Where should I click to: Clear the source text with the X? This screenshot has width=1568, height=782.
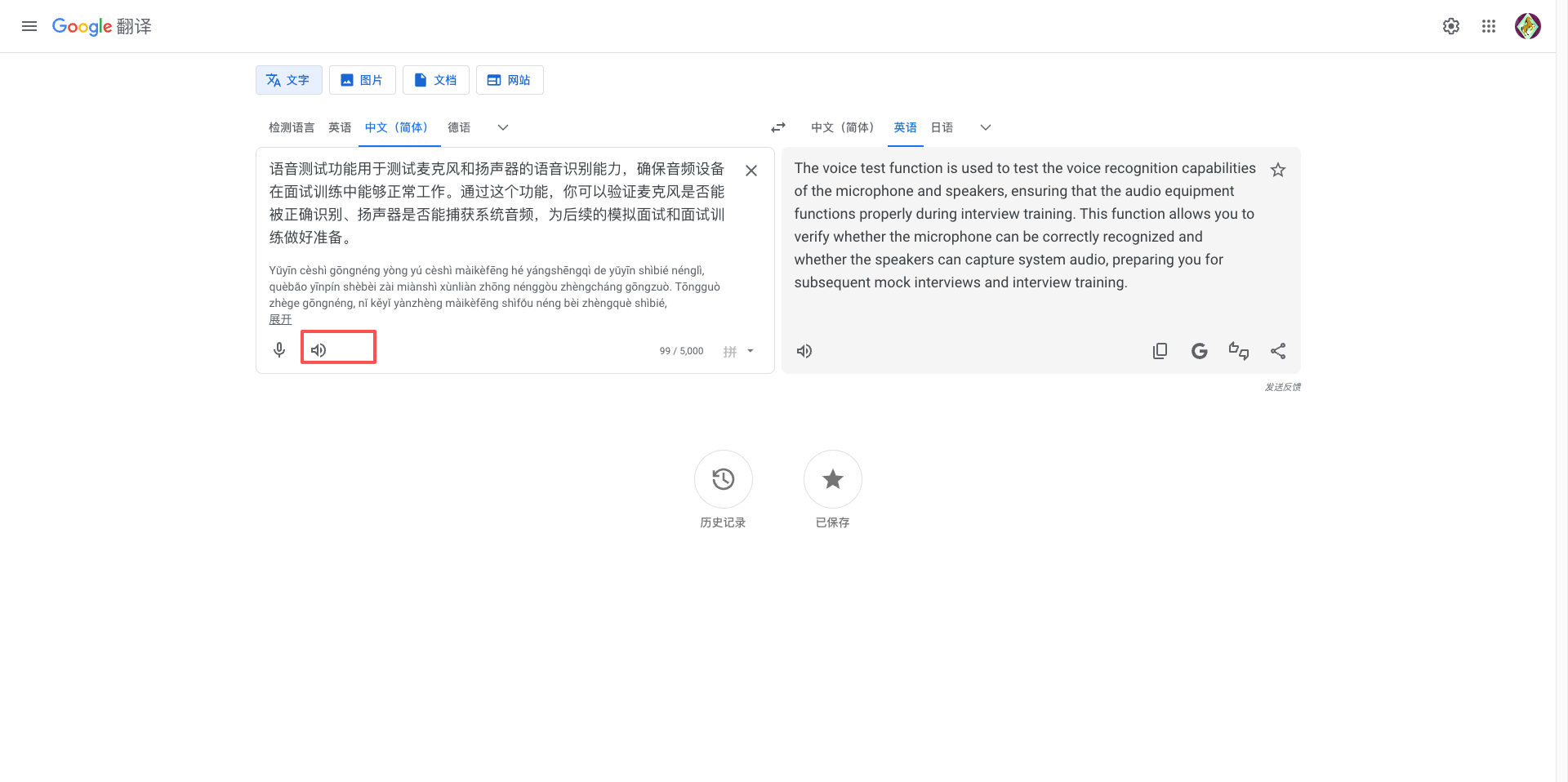751,170
